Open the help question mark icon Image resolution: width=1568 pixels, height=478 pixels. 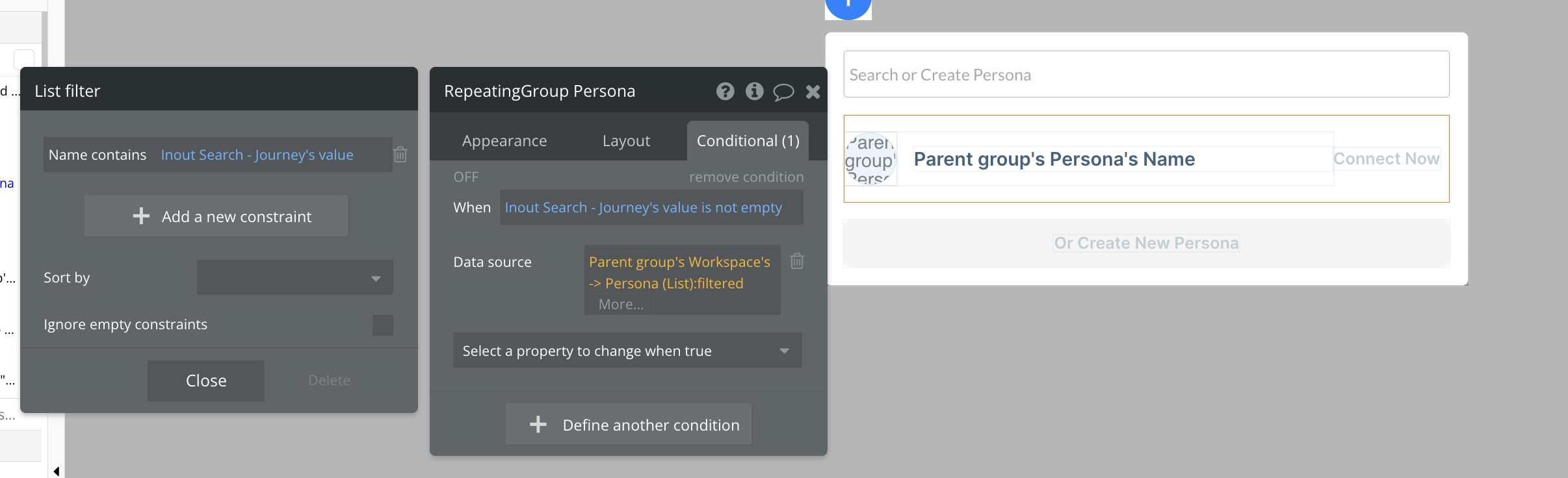pyautogui.click(x=725, y=92)
